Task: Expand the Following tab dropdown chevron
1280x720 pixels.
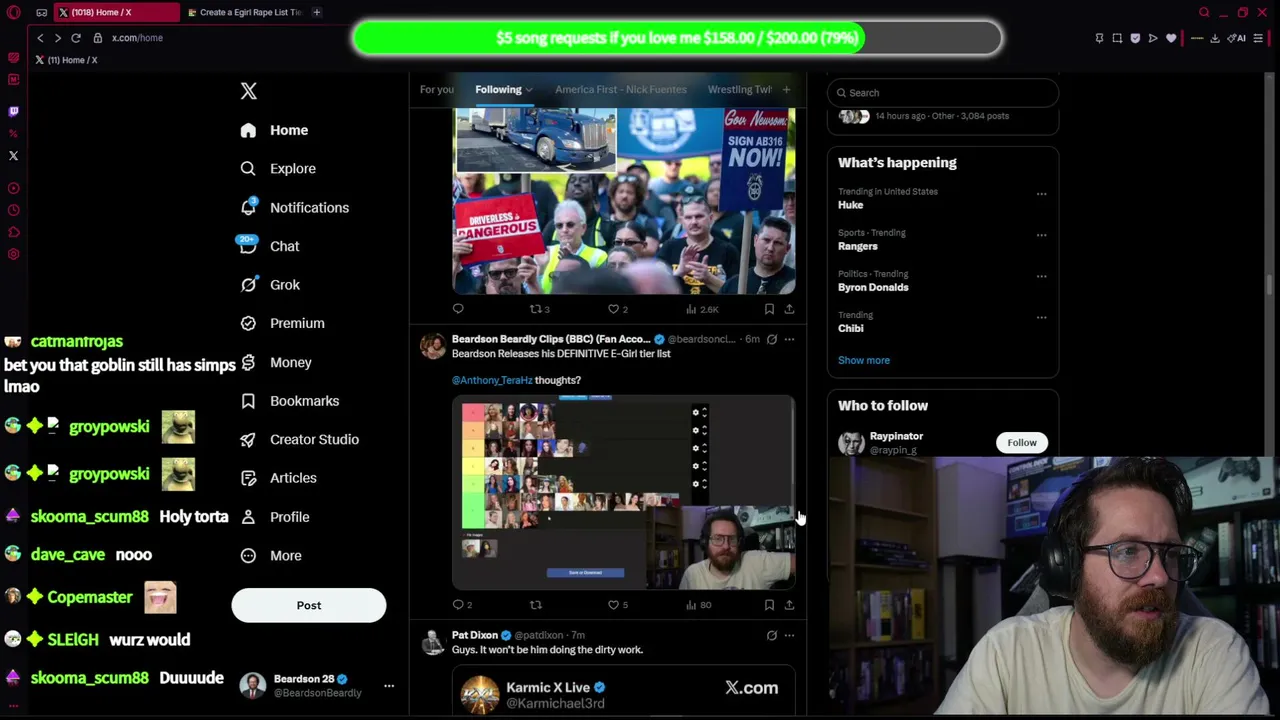Action: coord(529,90)
